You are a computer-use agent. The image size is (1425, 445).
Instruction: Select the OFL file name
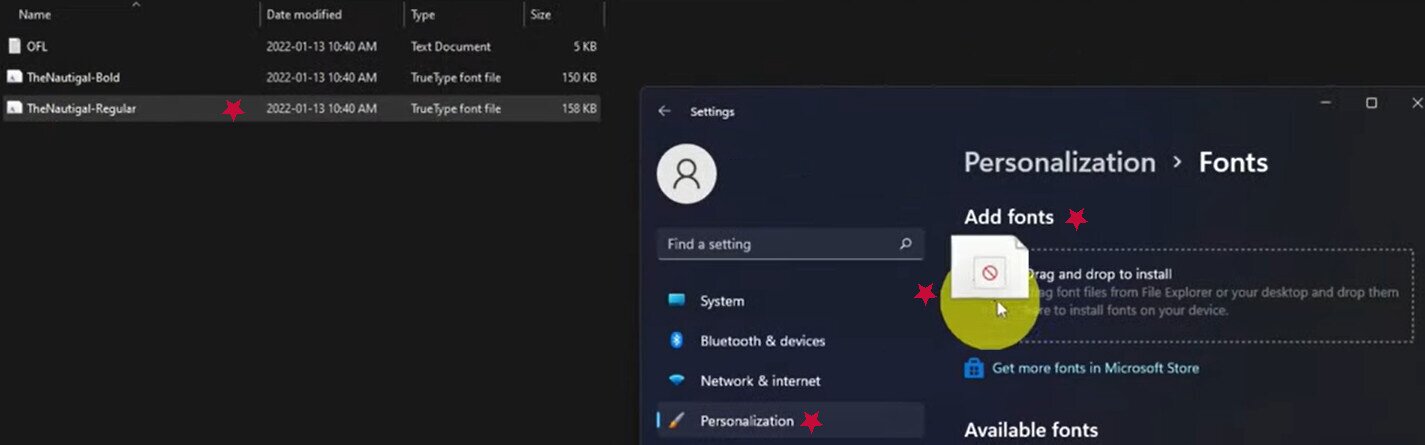[x=37, y=46]
